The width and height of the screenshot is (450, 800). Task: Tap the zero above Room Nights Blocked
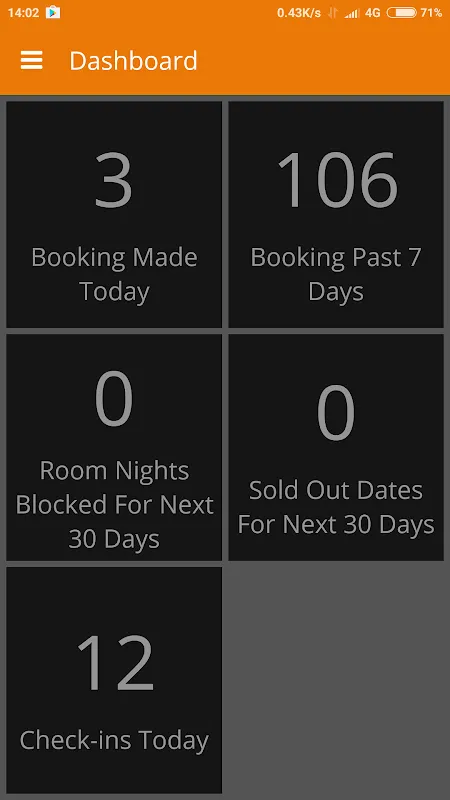[x=114, y=398]
